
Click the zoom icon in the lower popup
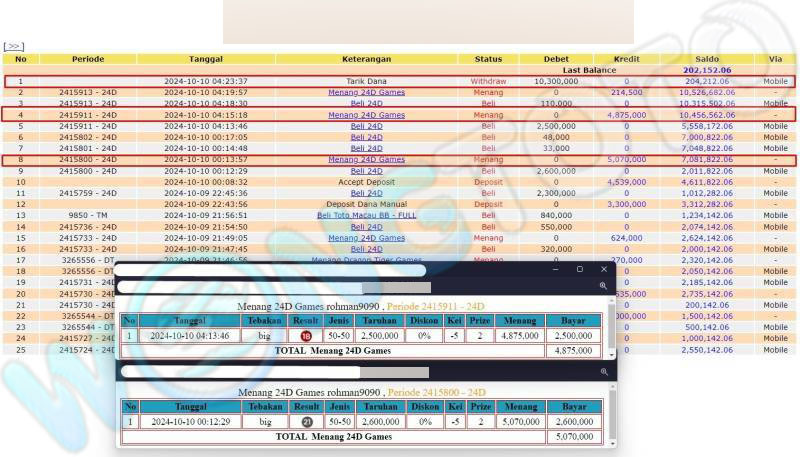(603, 371)
